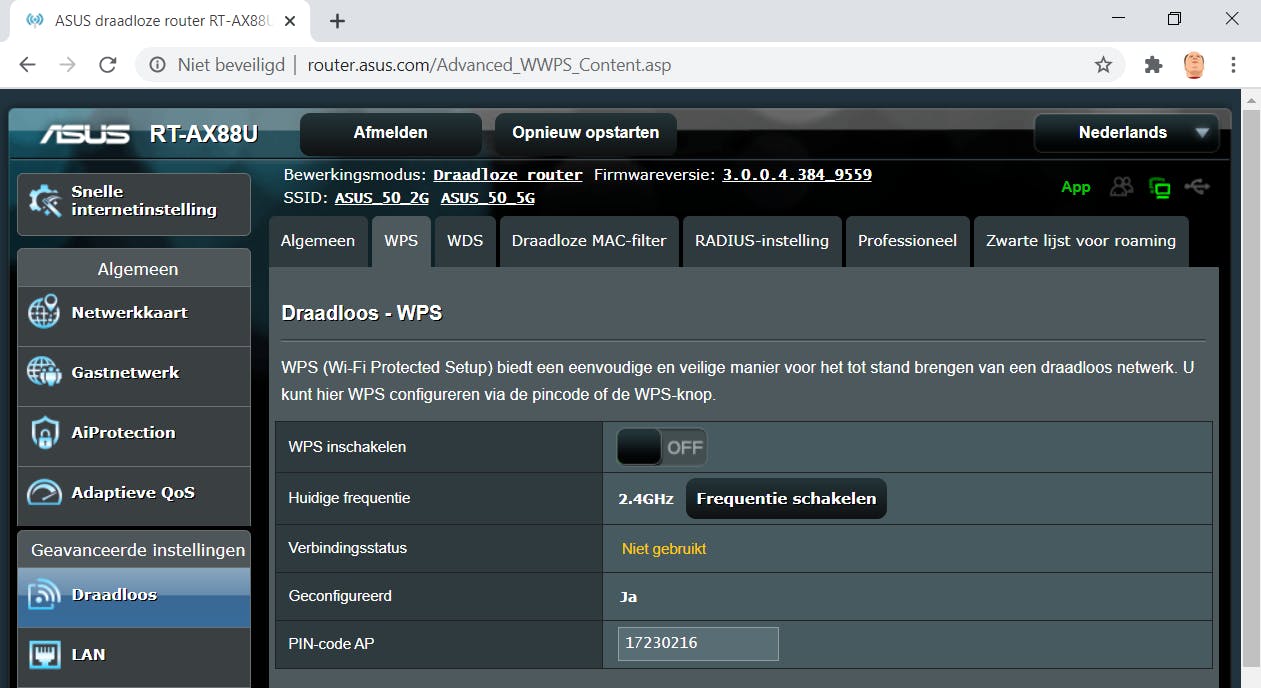Open the AiProtection menu item
This screenshot has height=688, width=1261.
134,436
